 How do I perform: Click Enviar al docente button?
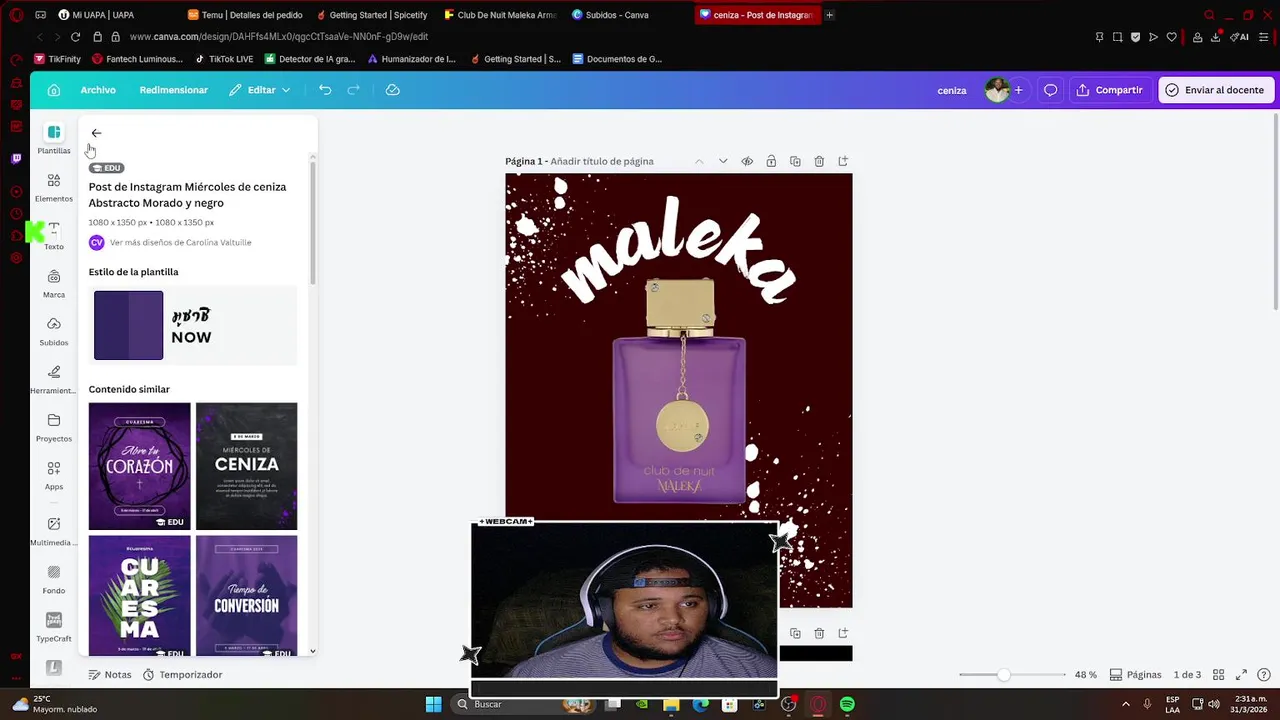[1214, 90]
